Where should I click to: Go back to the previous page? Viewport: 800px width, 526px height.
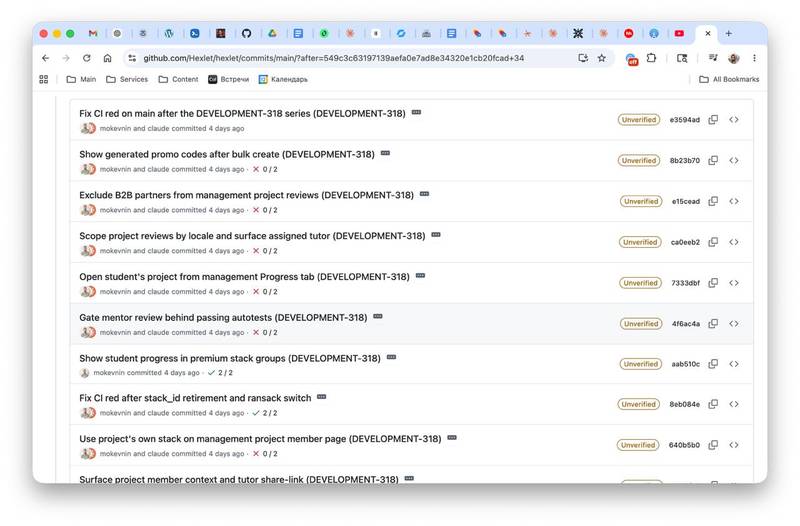point(45,58)
